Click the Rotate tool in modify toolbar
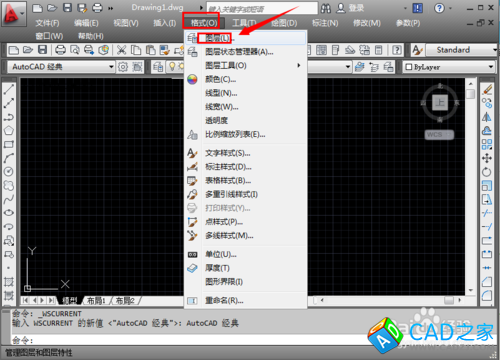Viewport: 500px width, 360px height. pyautogui.click(x=487, y=172)
